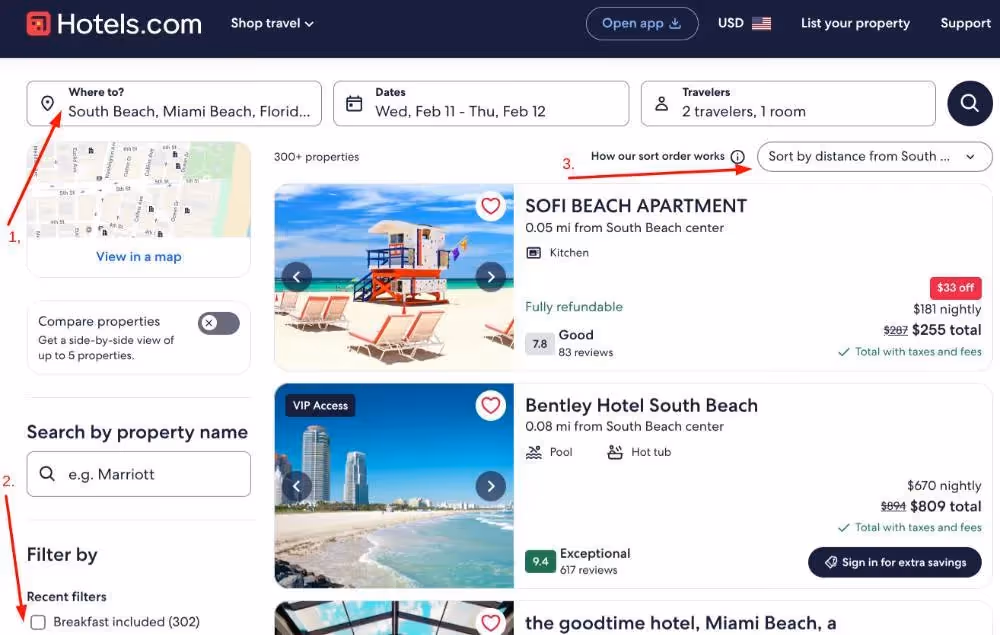Click $670 nightly price text
1000x635 pixels.
(x=944, y=486)
